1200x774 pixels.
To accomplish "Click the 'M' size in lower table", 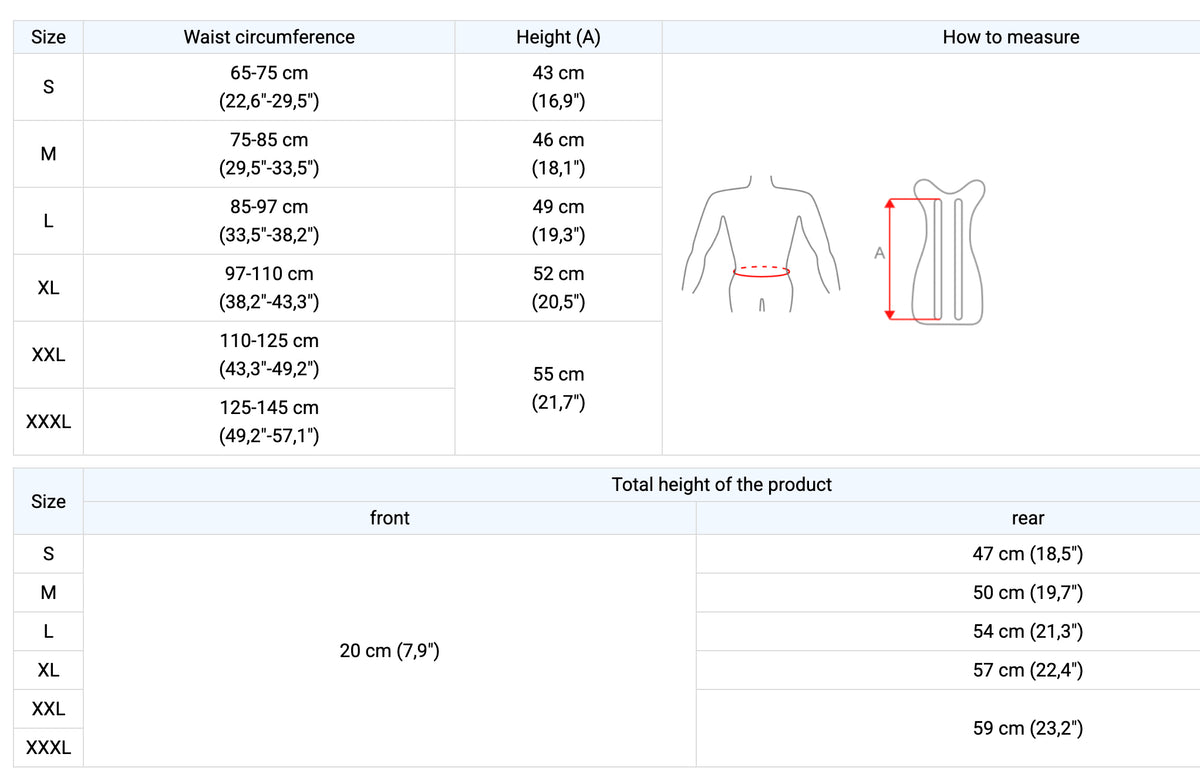I will pos(48,593).
